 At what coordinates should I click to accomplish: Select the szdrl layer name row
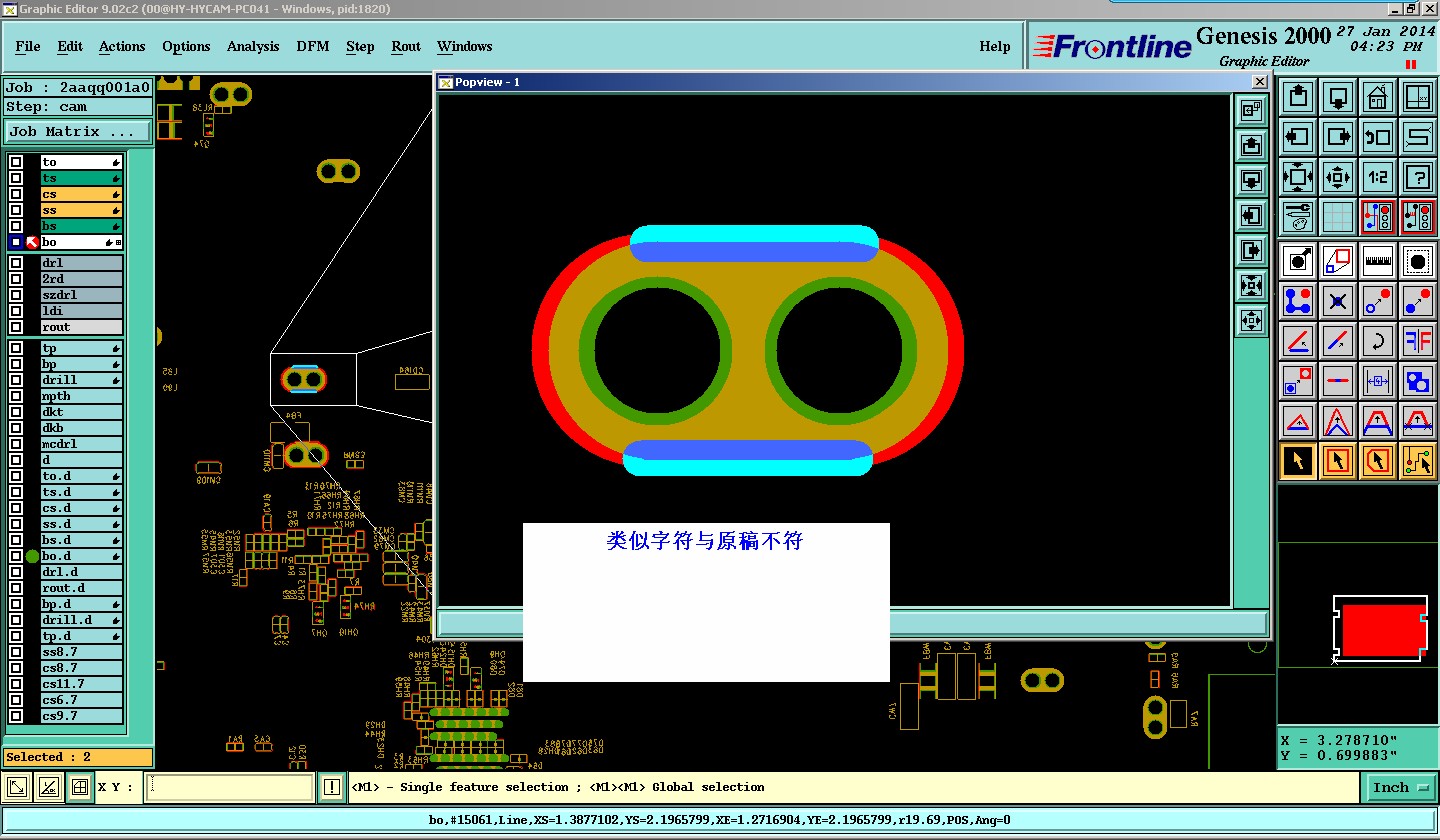[x=81, y=295]
